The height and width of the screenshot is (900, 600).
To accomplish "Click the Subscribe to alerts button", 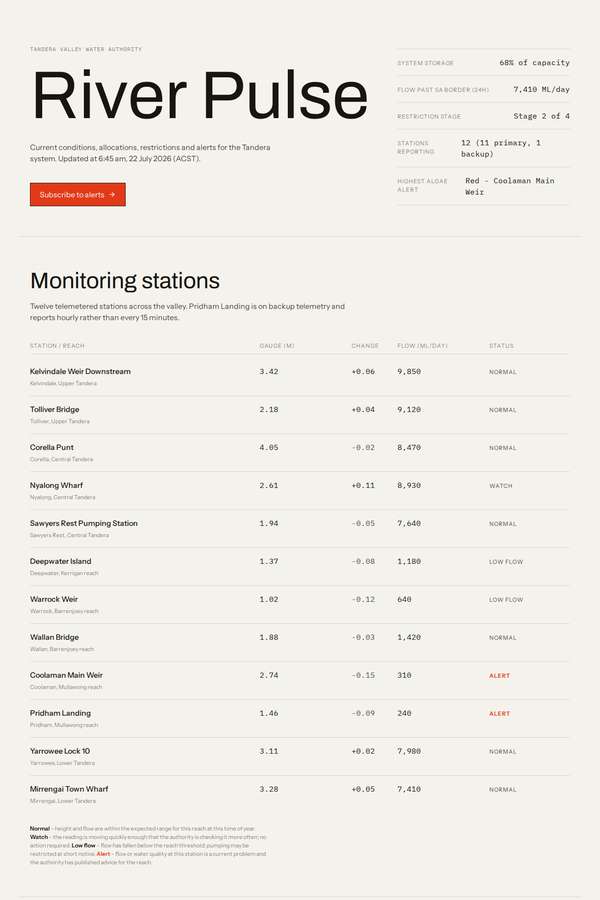I will (x=78, y=195).
